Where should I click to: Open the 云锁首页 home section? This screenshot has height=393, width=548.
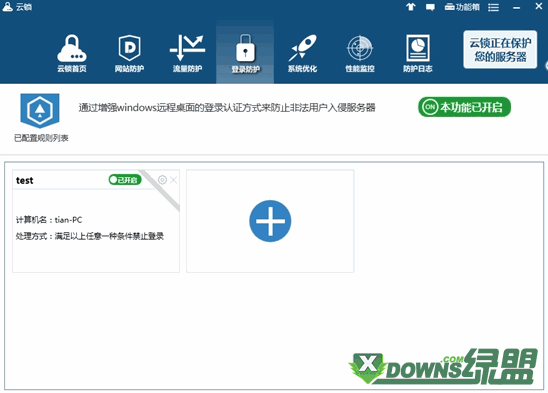tap(72, 53)
